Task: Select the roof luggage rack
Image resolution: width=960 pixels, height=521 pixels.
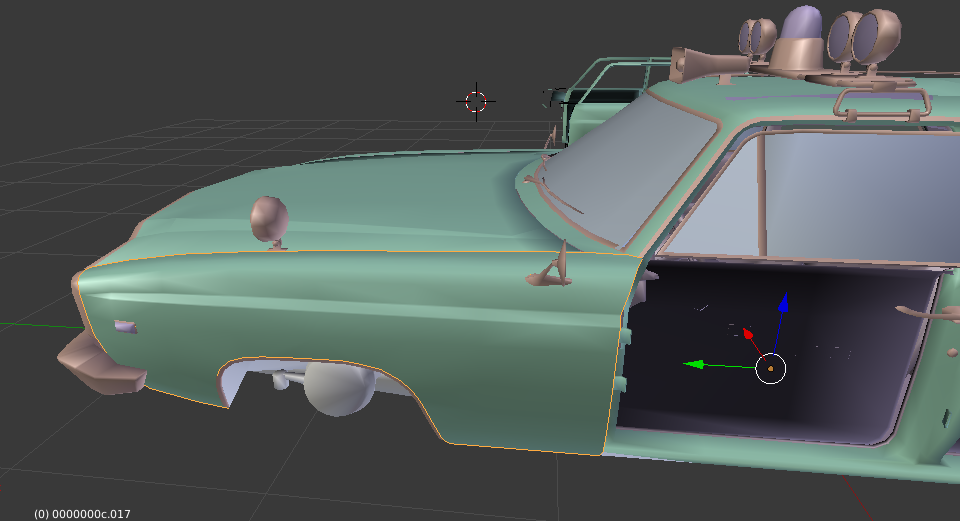Action: 882,103
